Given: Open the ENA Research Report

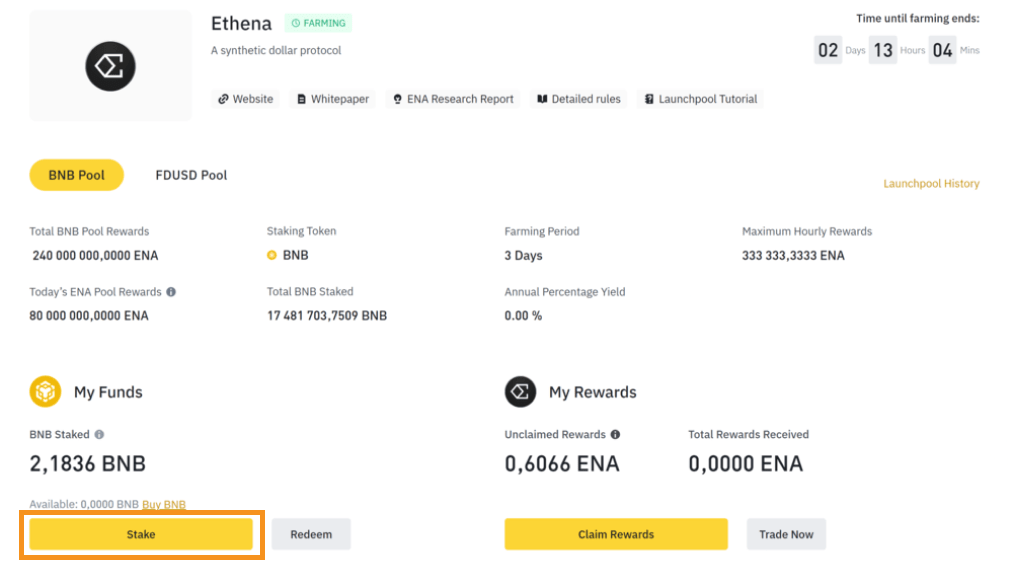Looking at the screenshot, I should point(453,99).
